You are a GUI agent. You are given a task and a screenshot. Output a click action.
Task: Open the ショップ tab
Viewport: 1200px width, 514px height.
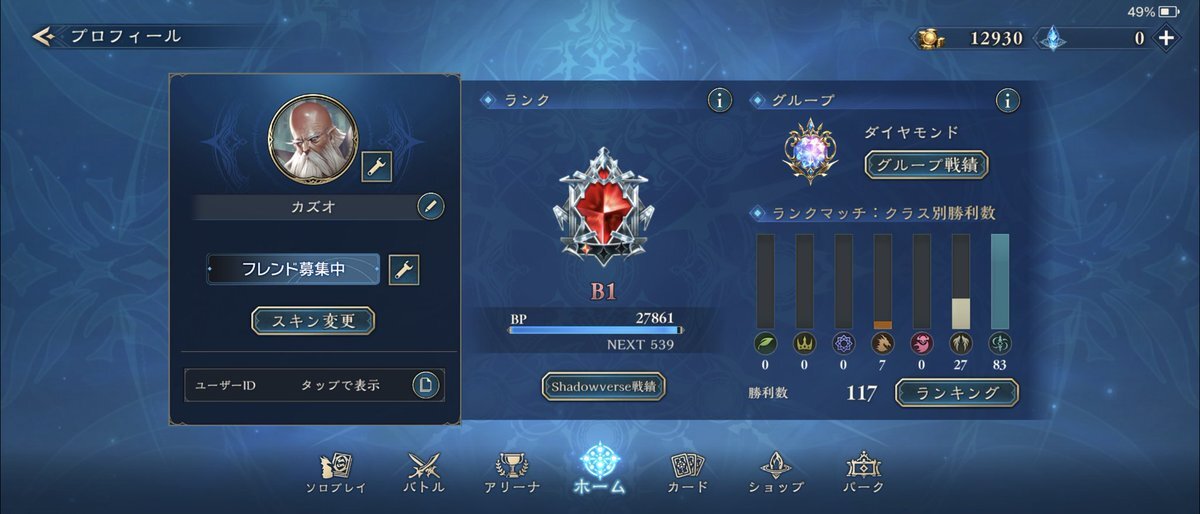pyautogui.click(x=776, y=473)
